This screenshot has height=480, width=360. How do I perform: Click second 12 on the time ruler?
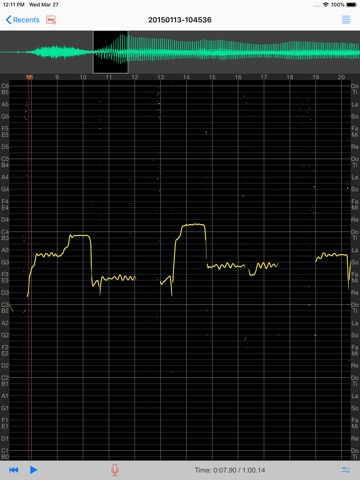[135, 77]
